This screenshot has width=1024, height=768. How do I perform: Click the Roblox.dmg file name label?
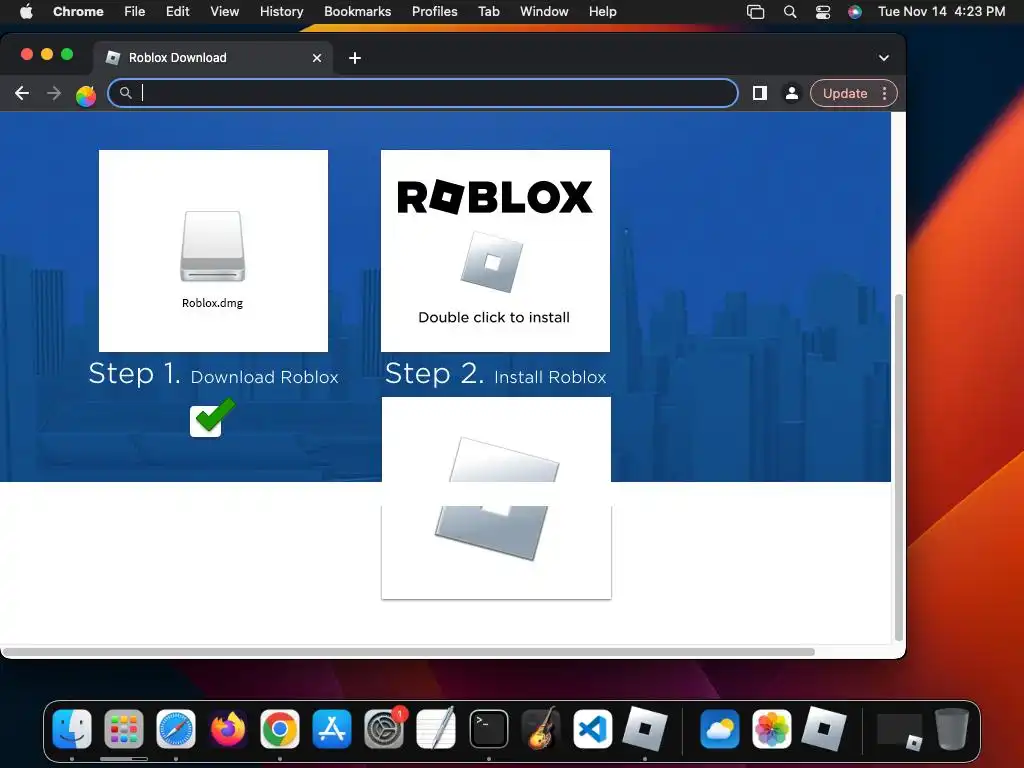tap(212, 303)
